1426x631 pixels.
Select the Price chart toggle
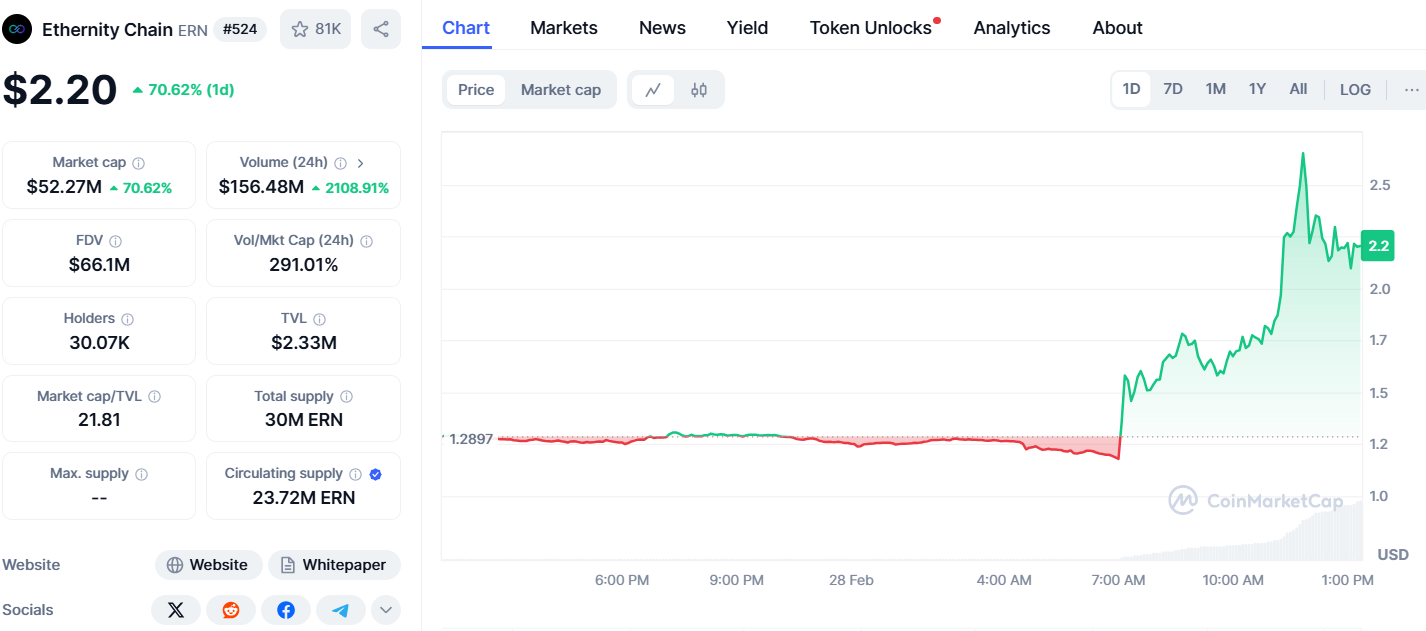(x=476, y=90)
